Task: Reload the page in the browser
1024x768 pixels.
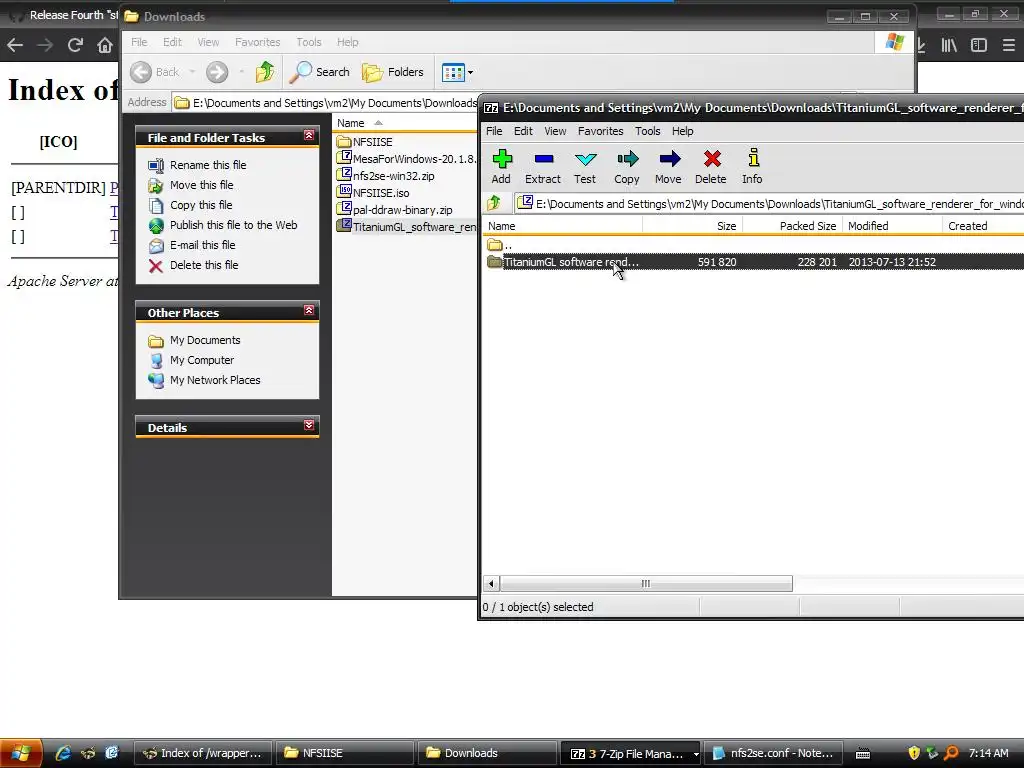Action: pos(75,45)
